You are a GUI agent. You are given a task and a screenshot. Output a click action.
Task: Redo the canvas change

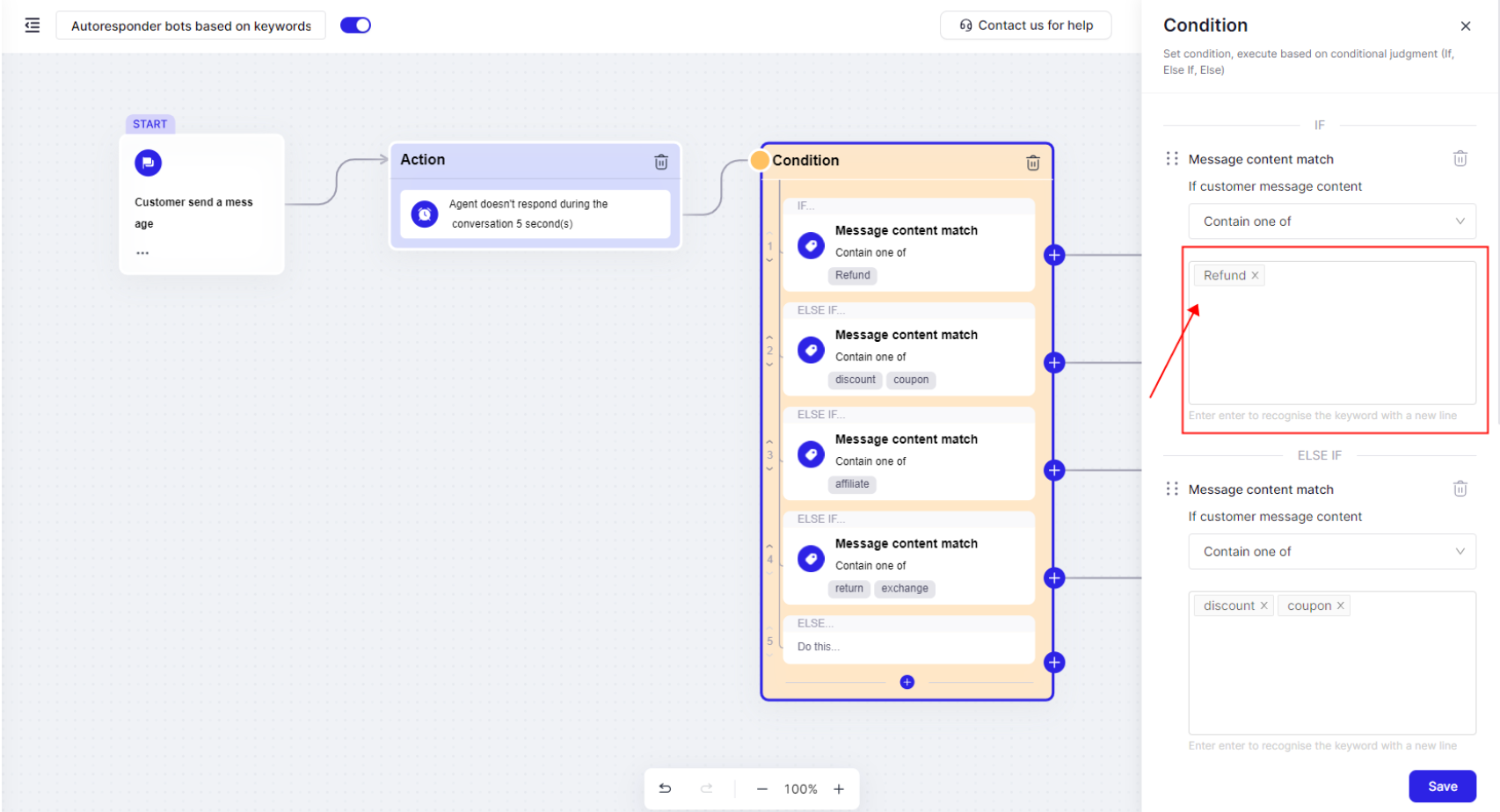click(706, 788)
